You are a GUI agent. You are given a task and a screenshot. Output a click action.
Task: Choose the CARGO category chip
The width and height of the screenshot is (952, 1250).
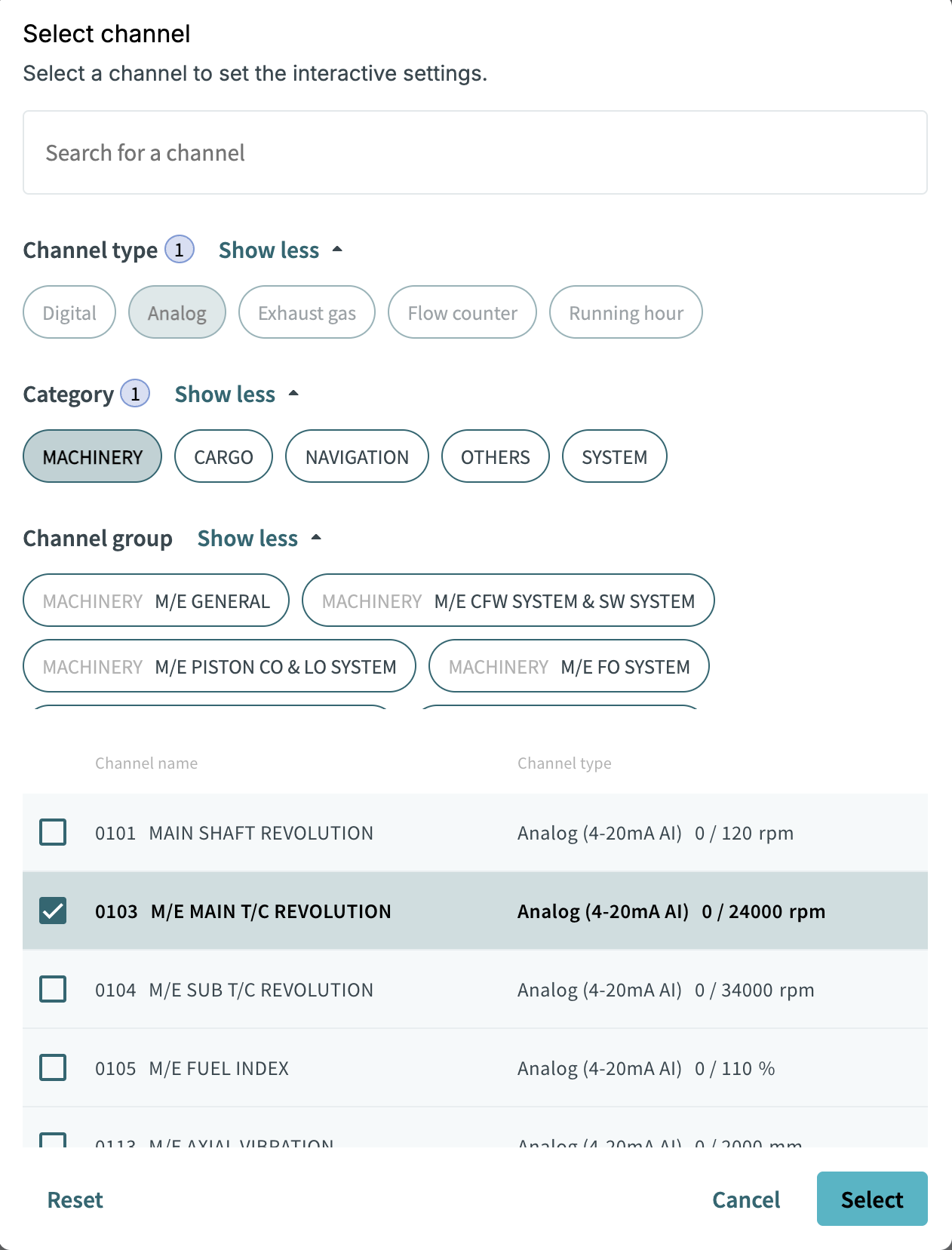(223, 456)
